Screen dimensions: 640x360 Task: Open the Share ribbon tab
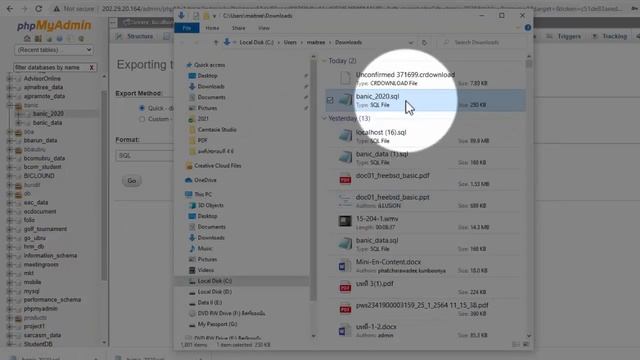(x=238, y=28)
